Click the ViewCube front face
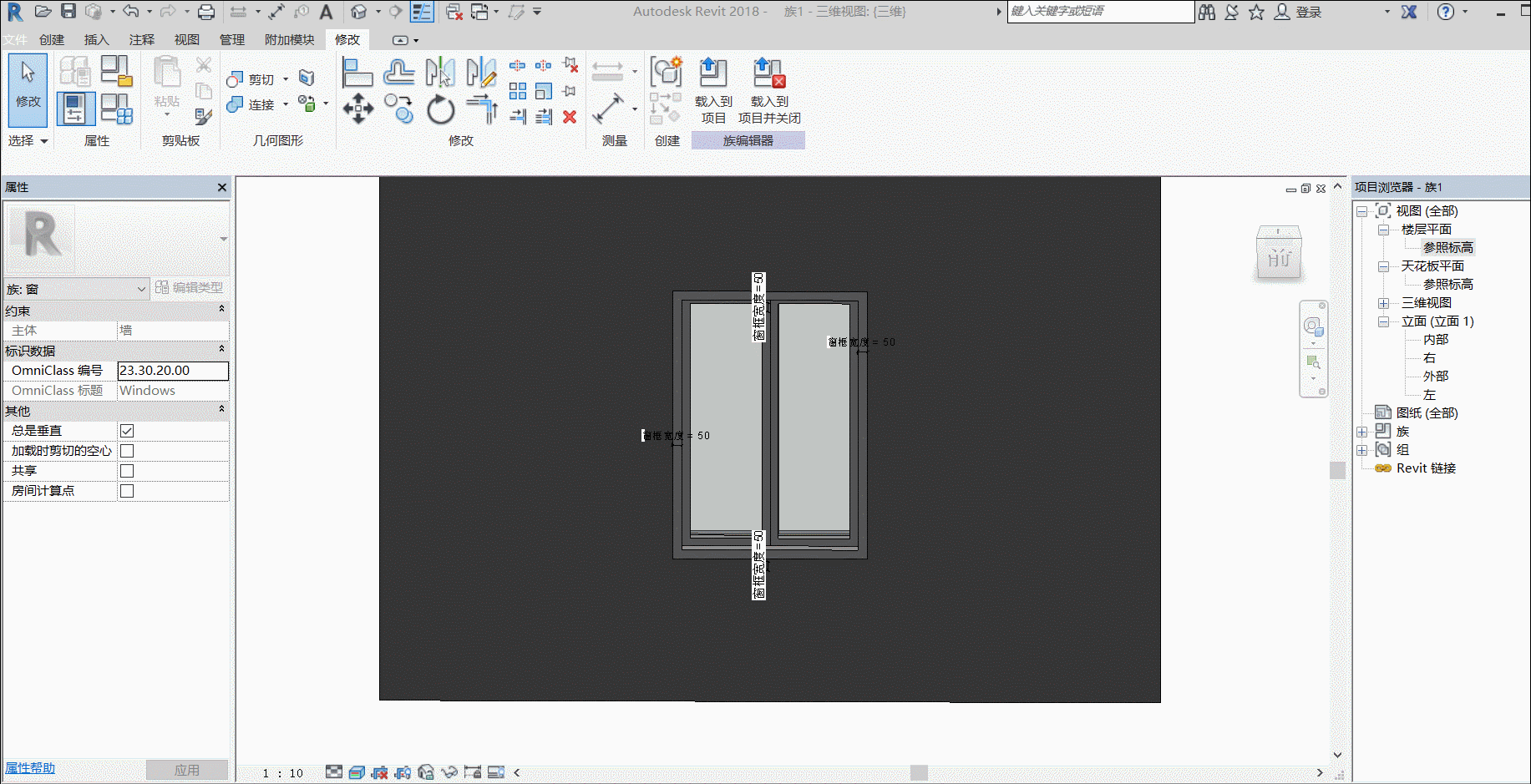This screenshot has height=784, width=1531. [1279, 259]
